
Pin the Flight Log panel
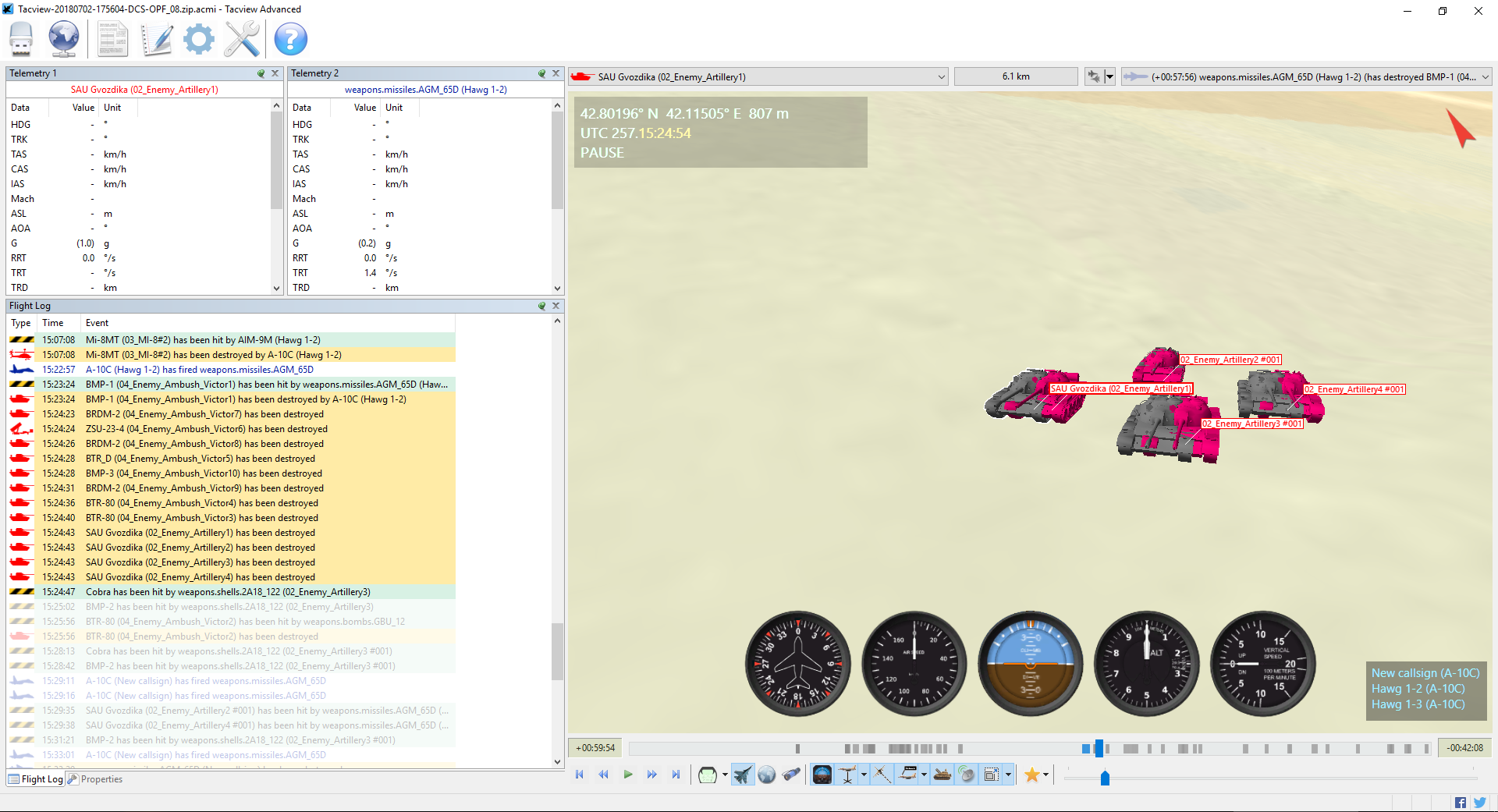click(x=542, y=306)
